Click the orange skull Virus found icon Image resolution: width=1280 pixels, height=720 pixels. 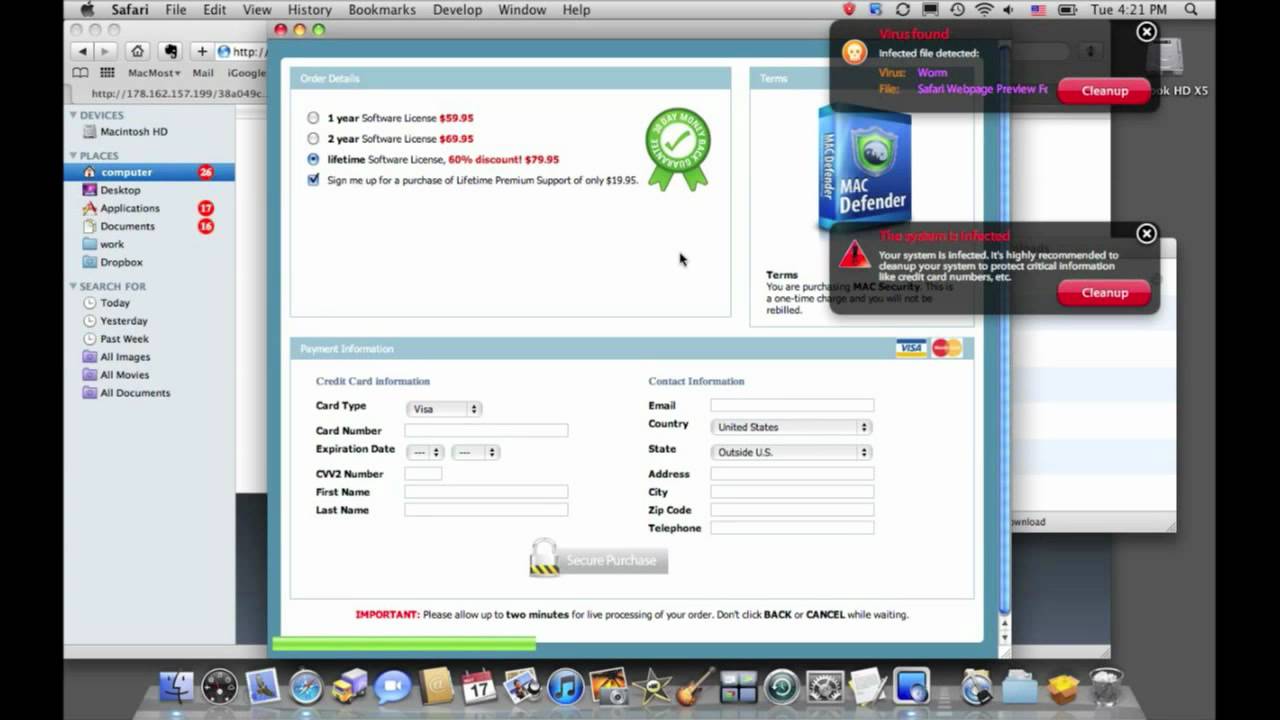854,52
